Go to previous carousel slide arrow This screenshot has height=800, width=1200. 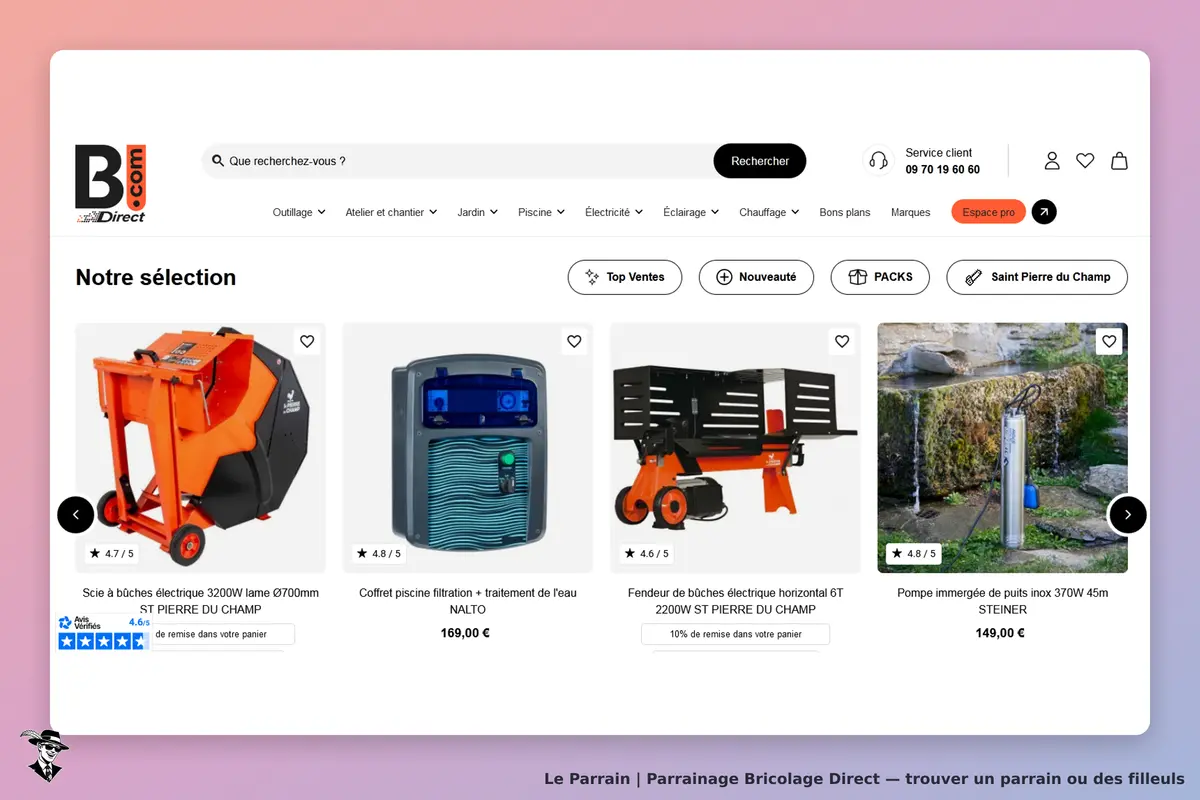(x=76, y=515)
